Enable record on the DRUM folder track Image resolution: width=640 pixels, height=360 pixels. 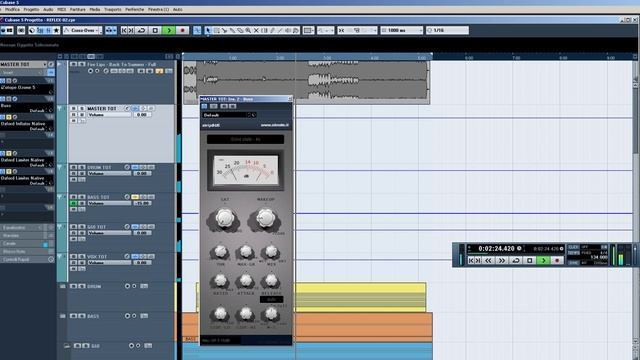[x=127, y=287]
